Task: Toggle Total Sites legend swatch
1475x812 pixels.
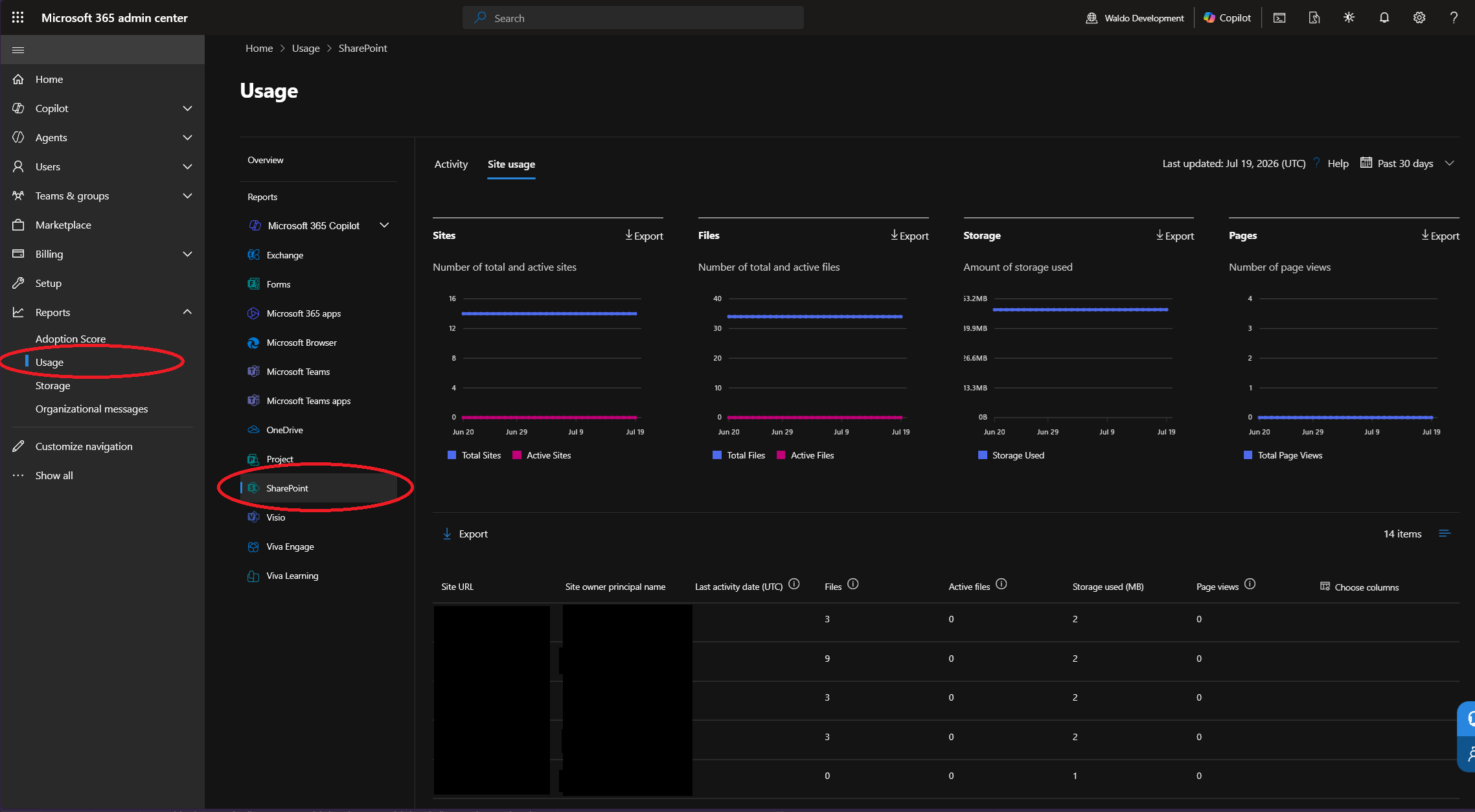Action: [x=452, y=455]
